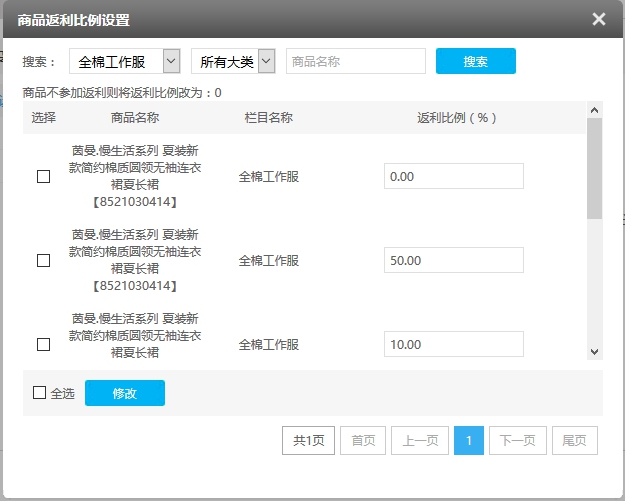This screenshot has width=625, height=501.
Task: Close the 商品返利比例设置 dialog
Action: point(598,19)
